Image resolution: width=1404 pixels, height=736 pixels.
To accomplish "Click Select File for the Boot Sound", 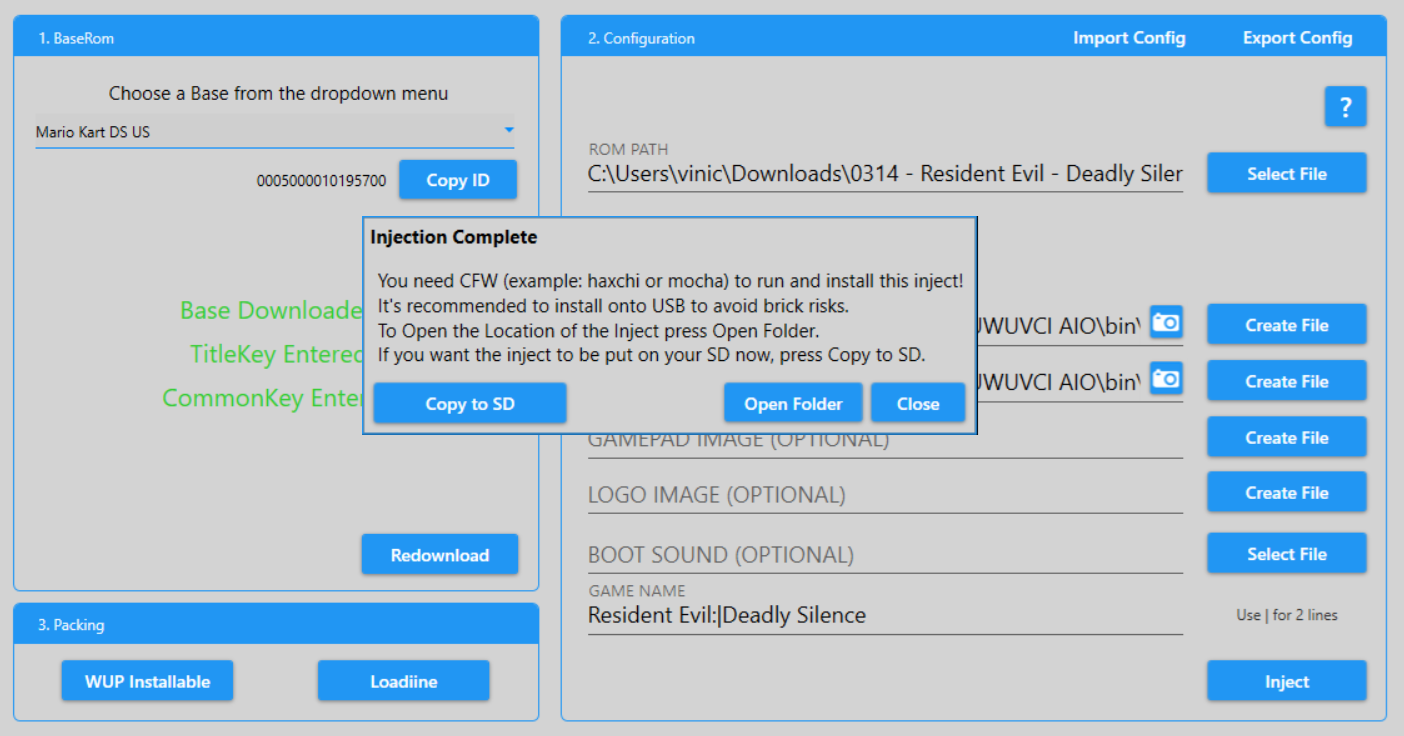I will click(1286, 554).
